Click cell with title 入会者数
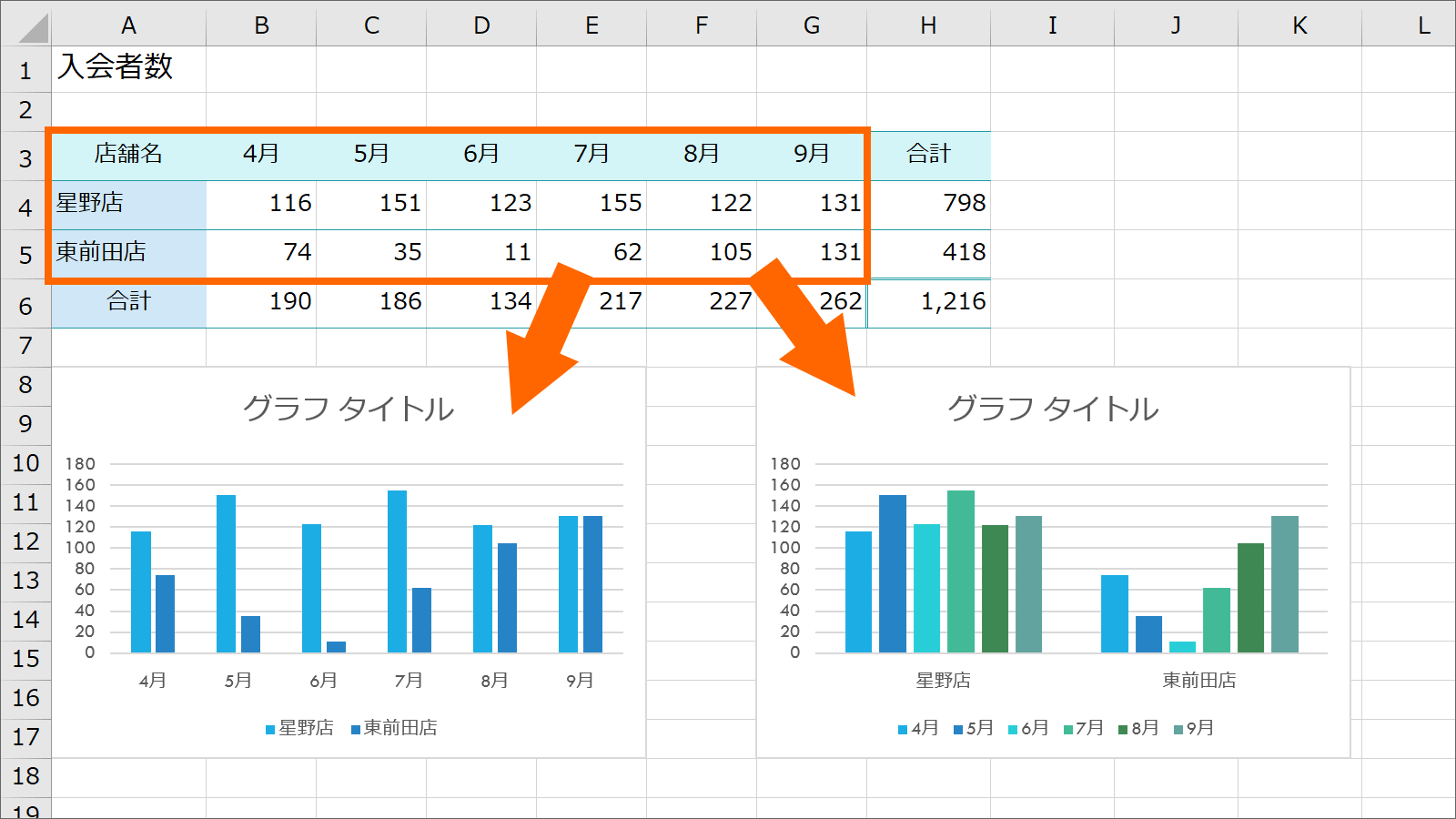 tap(128, 67)
